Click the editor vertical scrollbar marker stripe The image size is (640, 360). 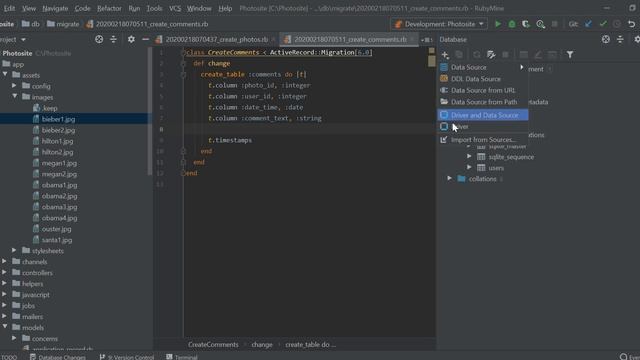point(431,61)
